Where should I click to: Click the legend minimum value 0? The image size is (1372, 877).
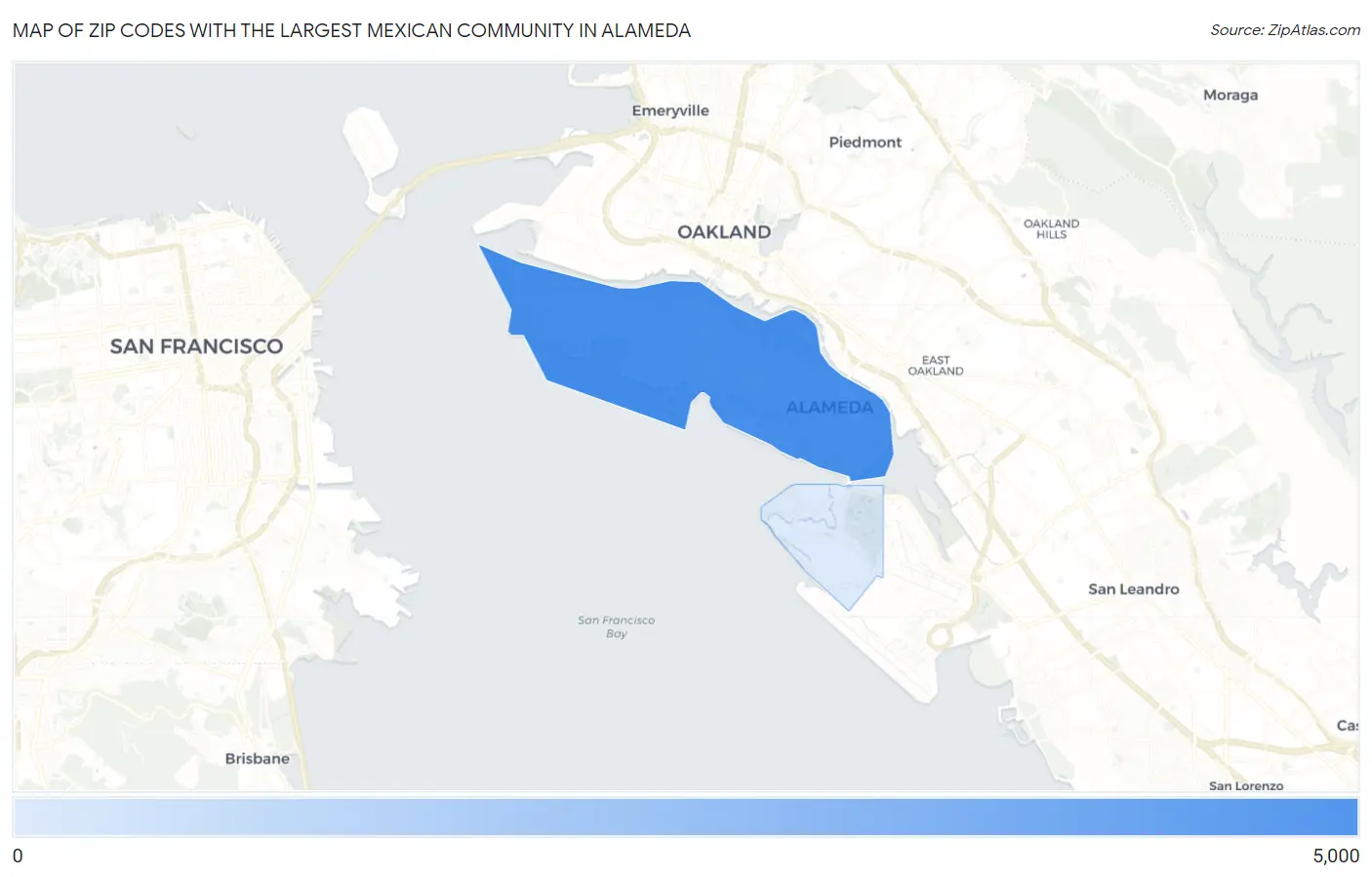(18, 856)
